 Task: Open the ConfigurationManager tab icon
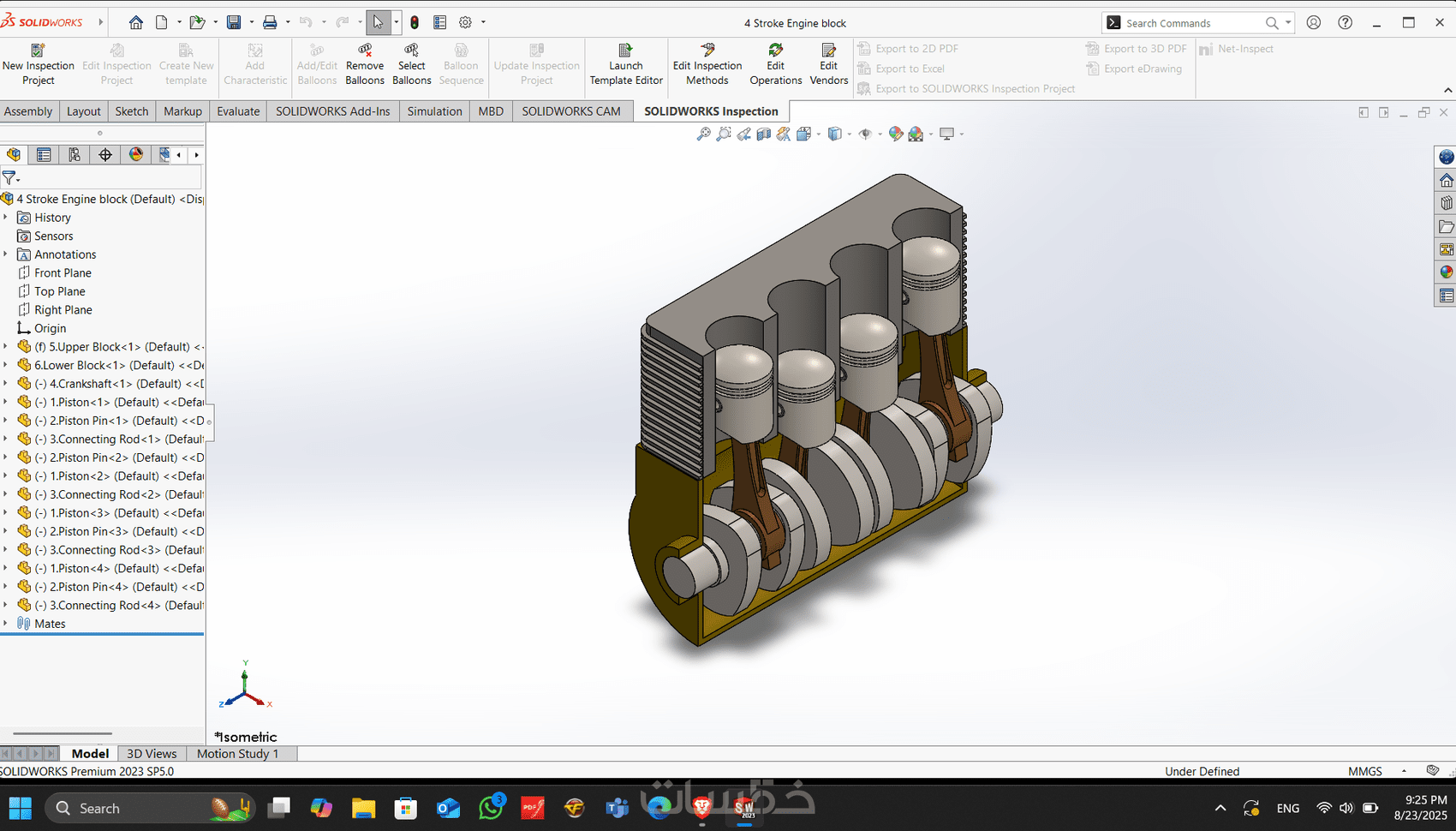[x=75, y=154]
